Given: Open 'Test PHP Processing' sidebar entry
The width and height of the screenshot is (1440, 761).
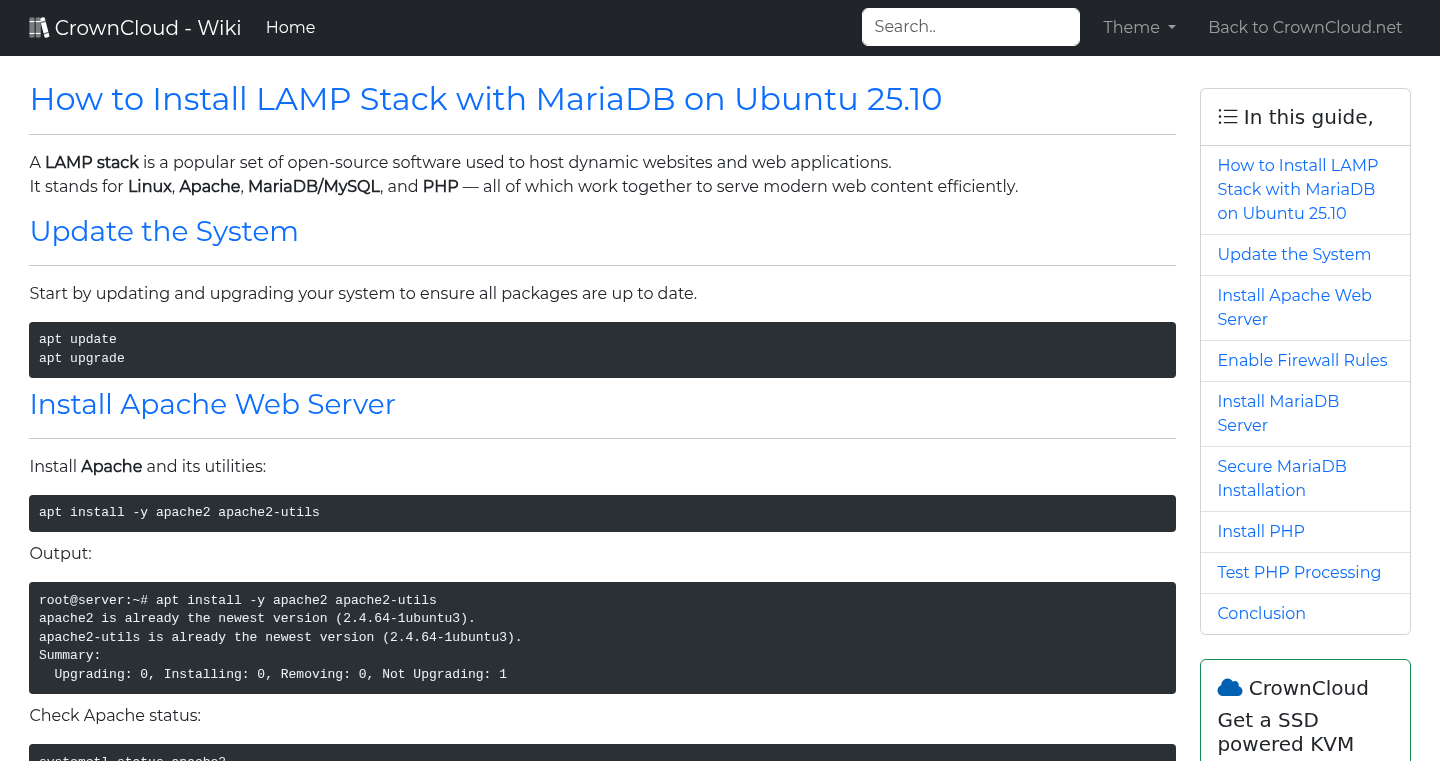Looking at the screenshot, I should (1299, 572).
